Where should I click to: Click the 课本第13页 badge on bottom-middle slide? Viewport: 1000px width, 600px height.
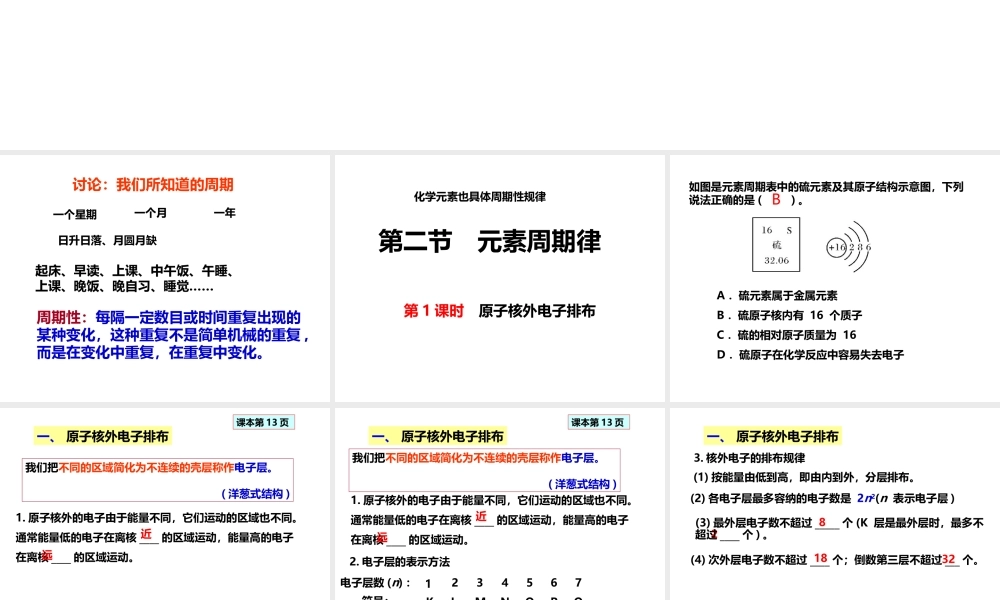click(x=600, y=422)
